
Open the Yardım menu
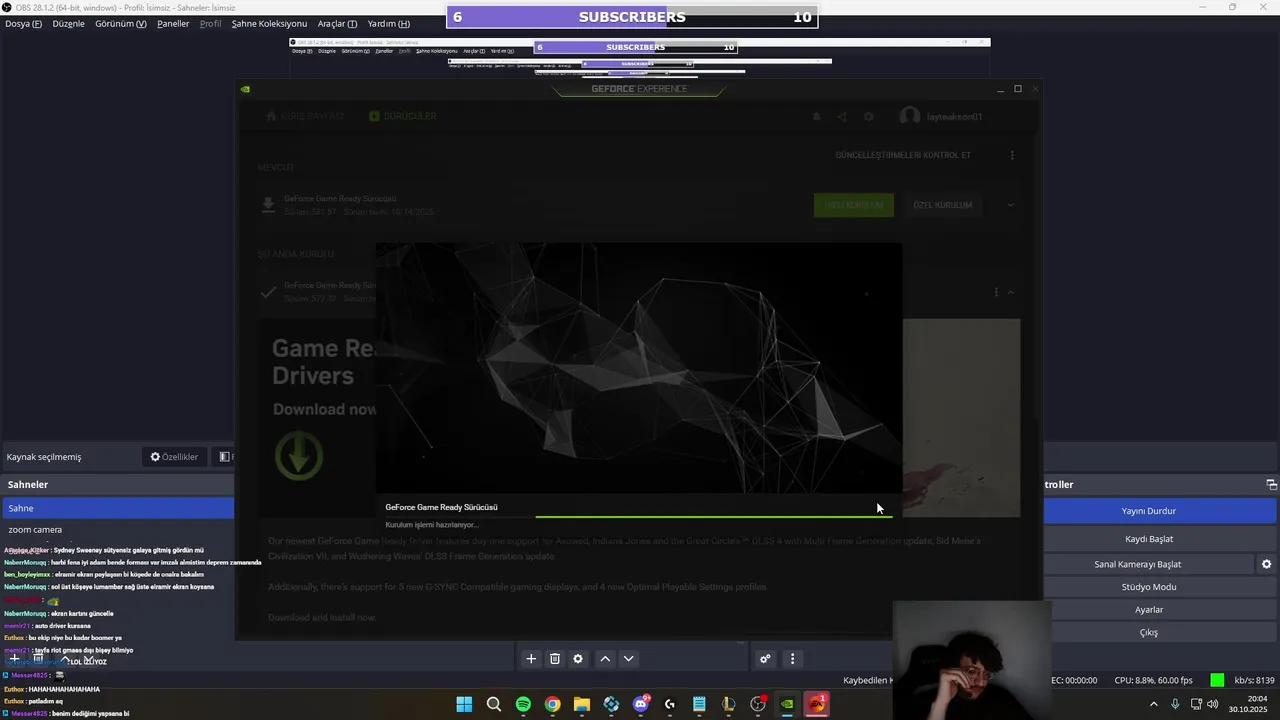pos(388,23)
